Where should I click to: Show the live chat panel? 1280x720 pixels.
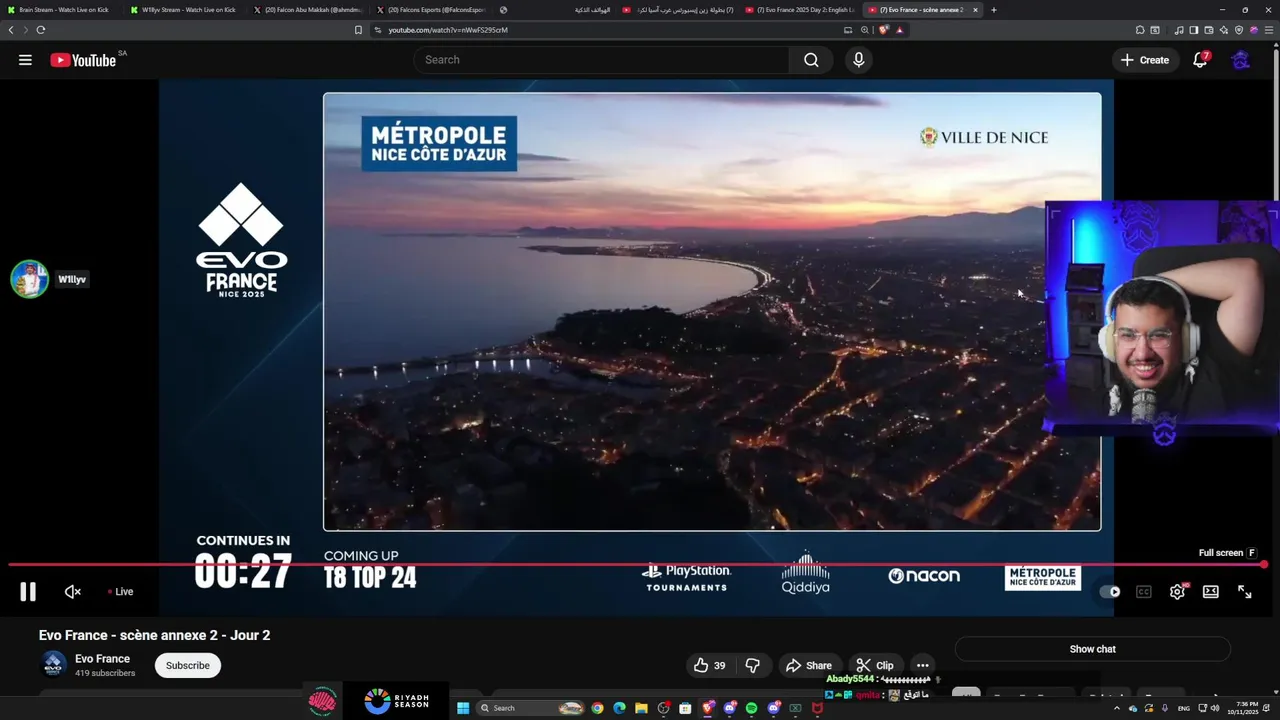(1092, 649)
